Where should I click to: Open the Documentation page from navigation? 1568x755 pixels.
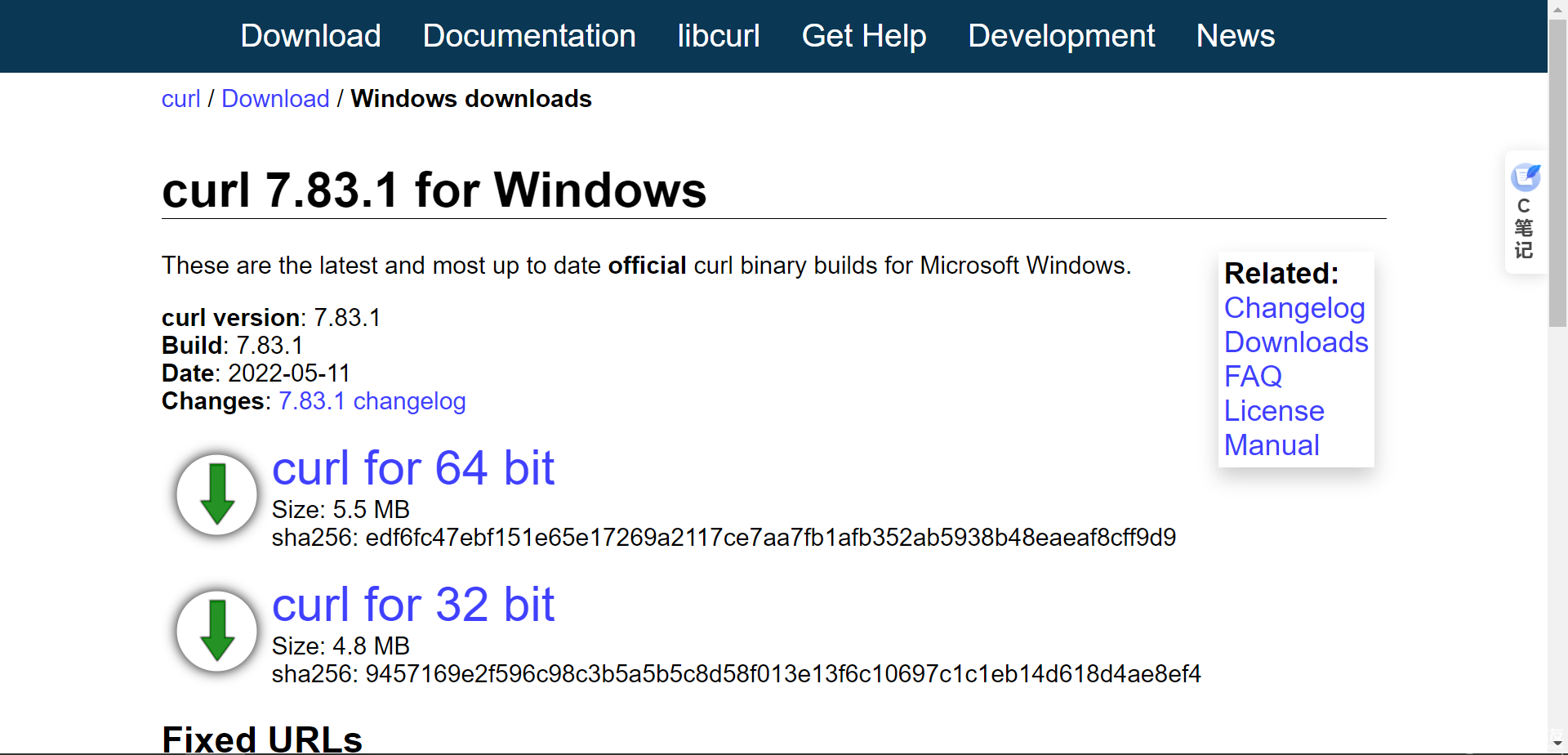529,36
